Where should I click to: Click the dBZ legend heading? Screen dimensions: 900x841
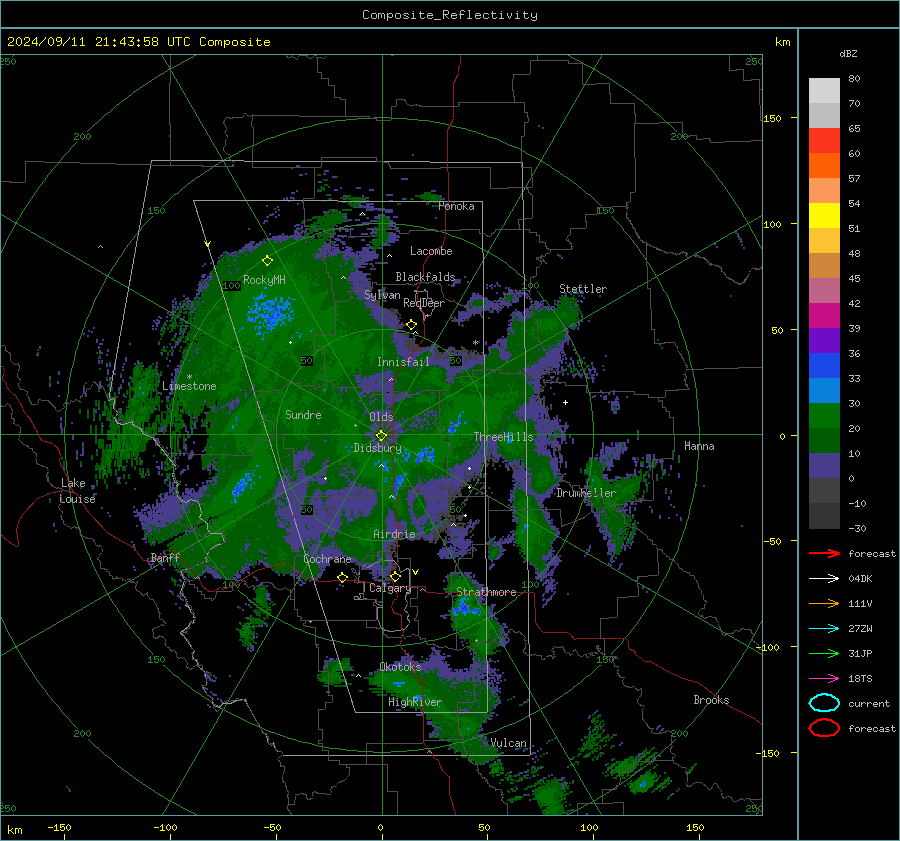(x=848, y=54)
